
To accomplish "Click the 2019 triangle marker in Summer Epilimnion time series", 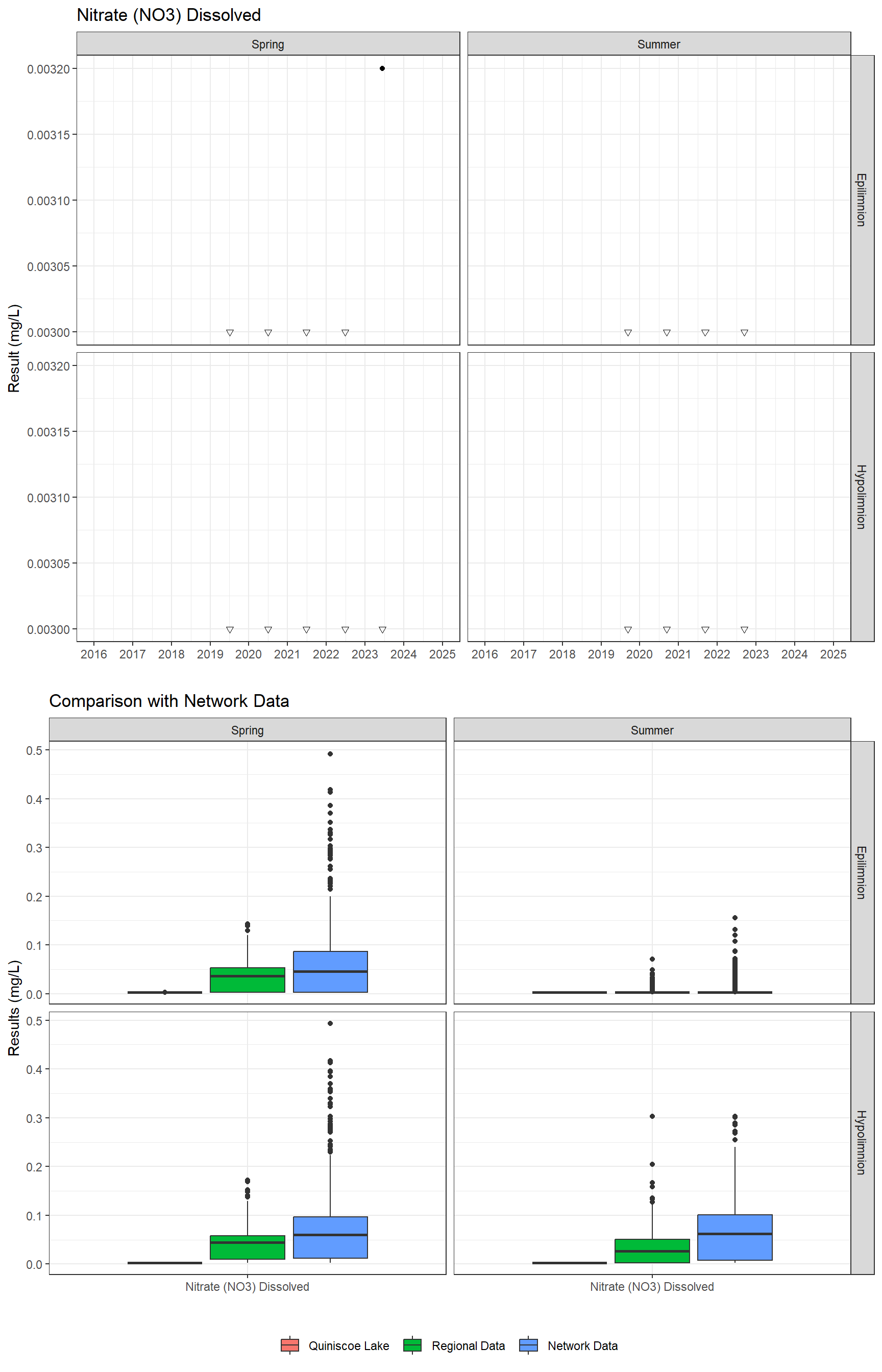I will click(x=628, y=333).
